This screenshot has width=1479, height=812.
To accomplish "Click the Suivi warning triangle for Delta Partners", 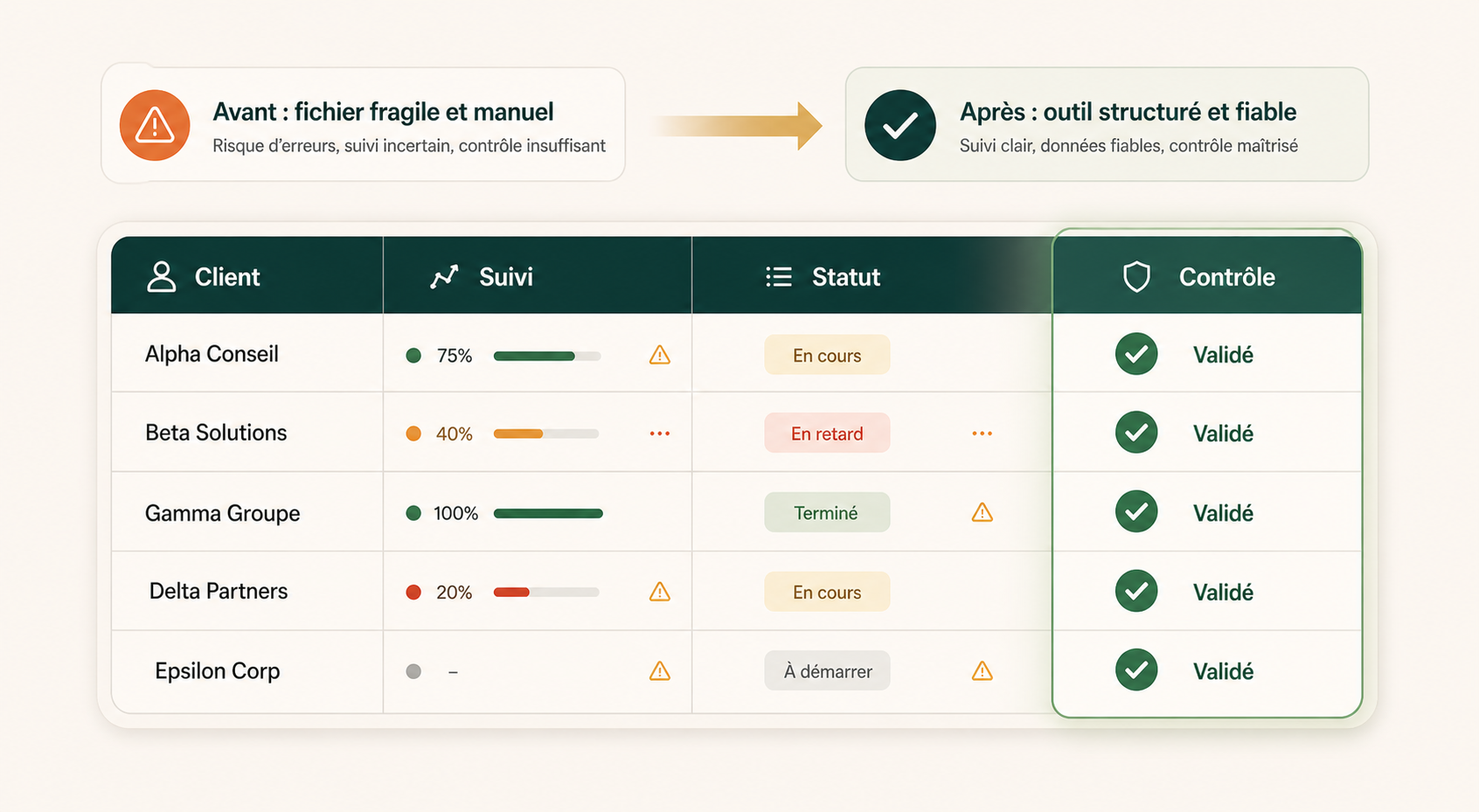I will (x=660, y=592).
